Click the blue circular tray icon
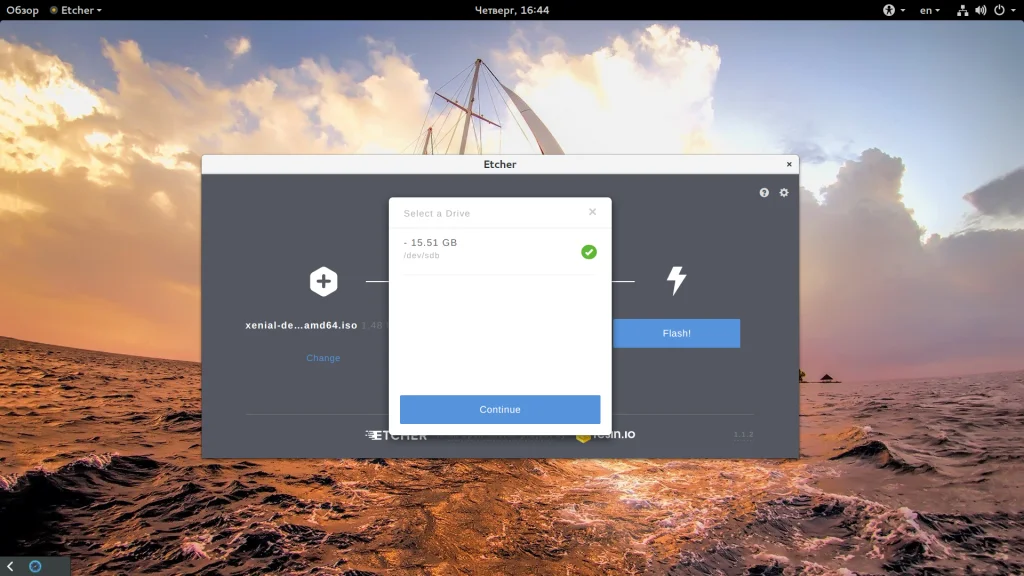This screenshot has width=1024, height=576. pyautogui.click(x=35, y=566)
